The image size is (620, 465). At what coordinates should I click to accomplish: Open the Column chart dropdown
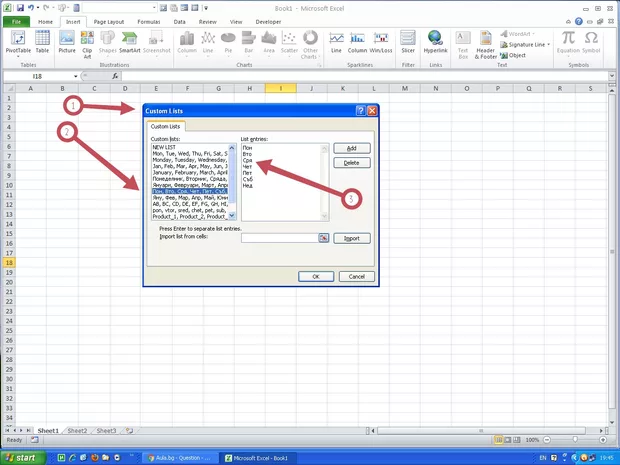(x=187, y=42)
